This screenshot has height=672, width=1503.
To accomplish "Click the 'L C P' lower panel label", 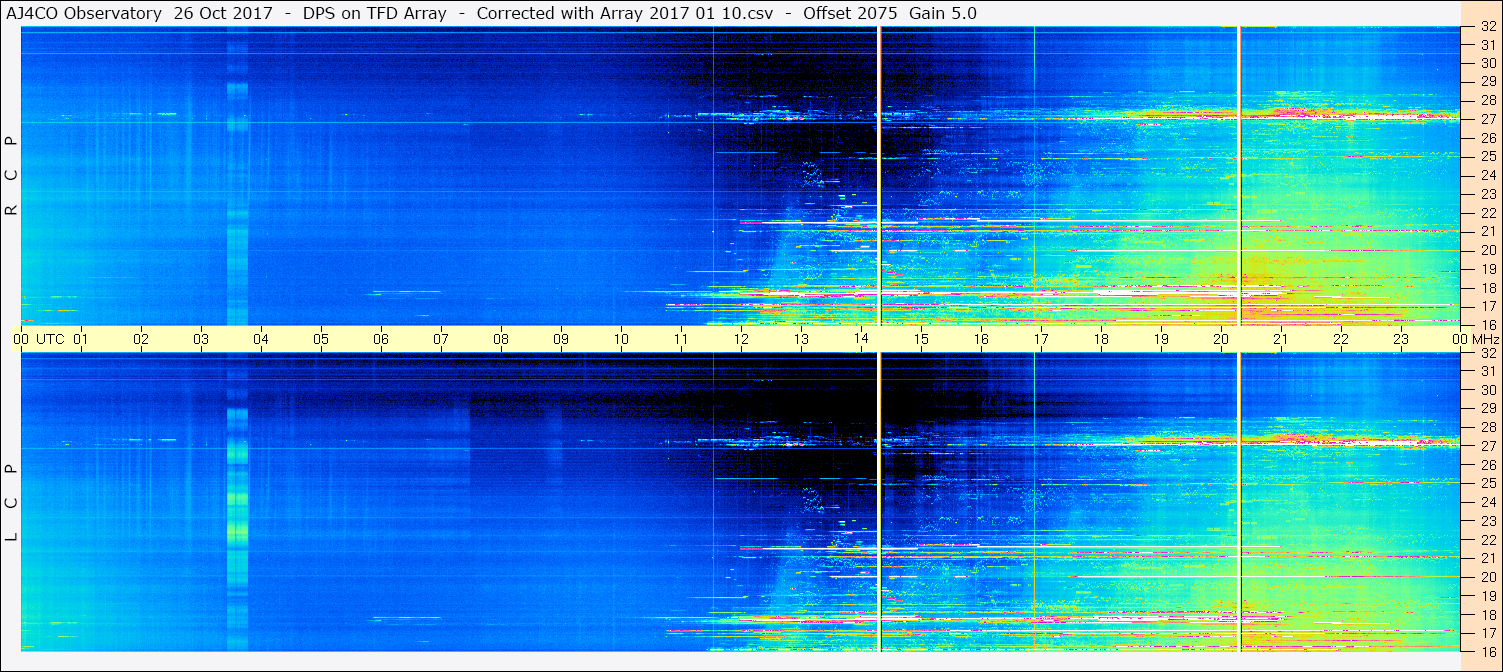I will click(x=12, y=503).
